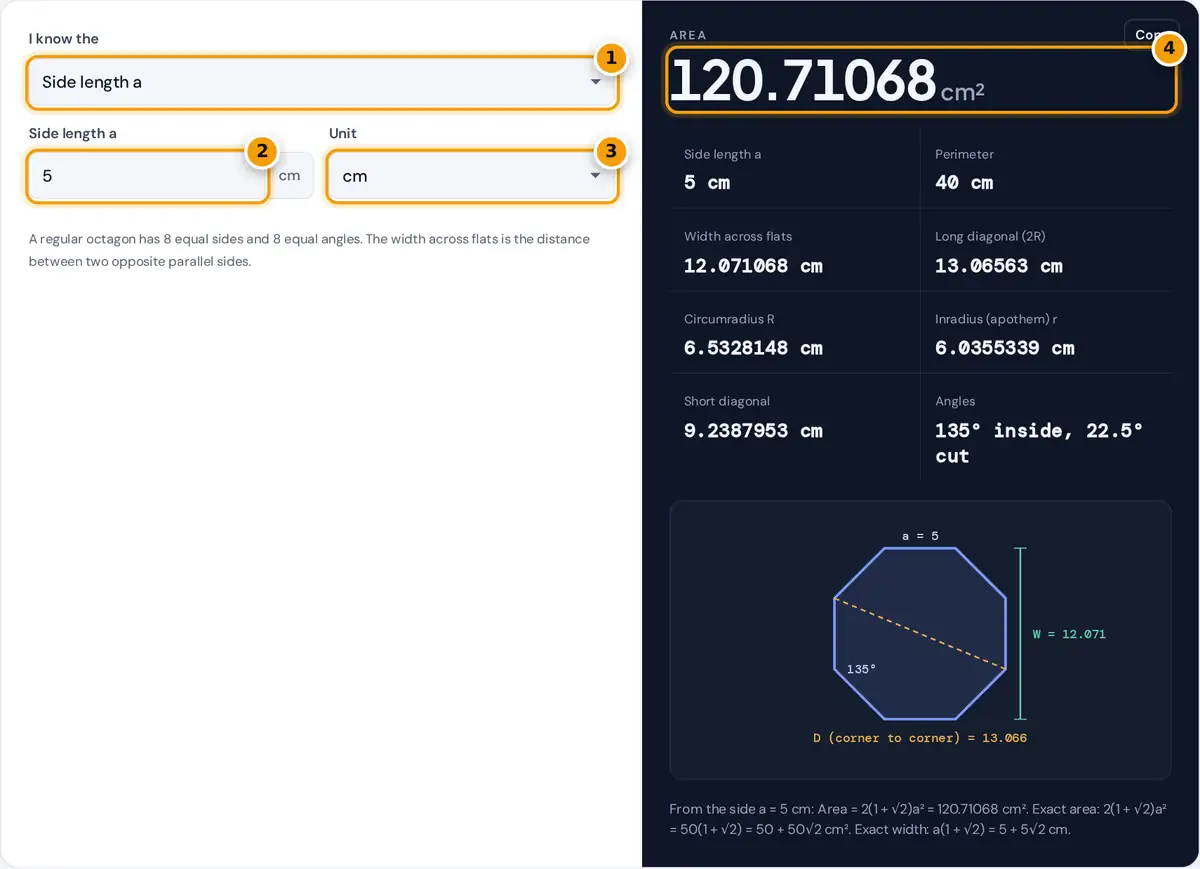Click the Angles value 135° inside
1200x869 pixels.
(x=1039, y=443)
